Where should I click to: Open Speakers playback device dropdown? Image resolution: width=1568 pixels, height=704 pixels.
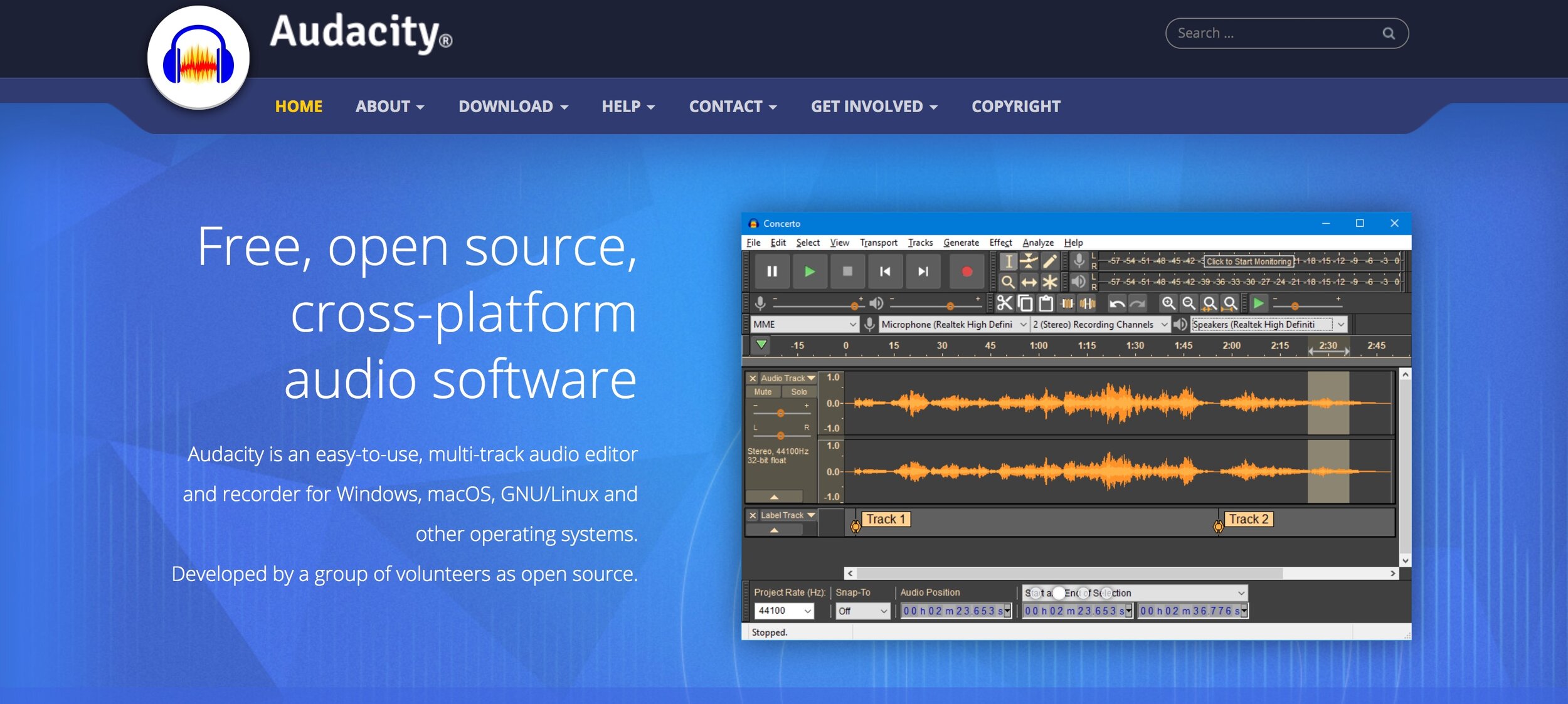click(1269, 324)
